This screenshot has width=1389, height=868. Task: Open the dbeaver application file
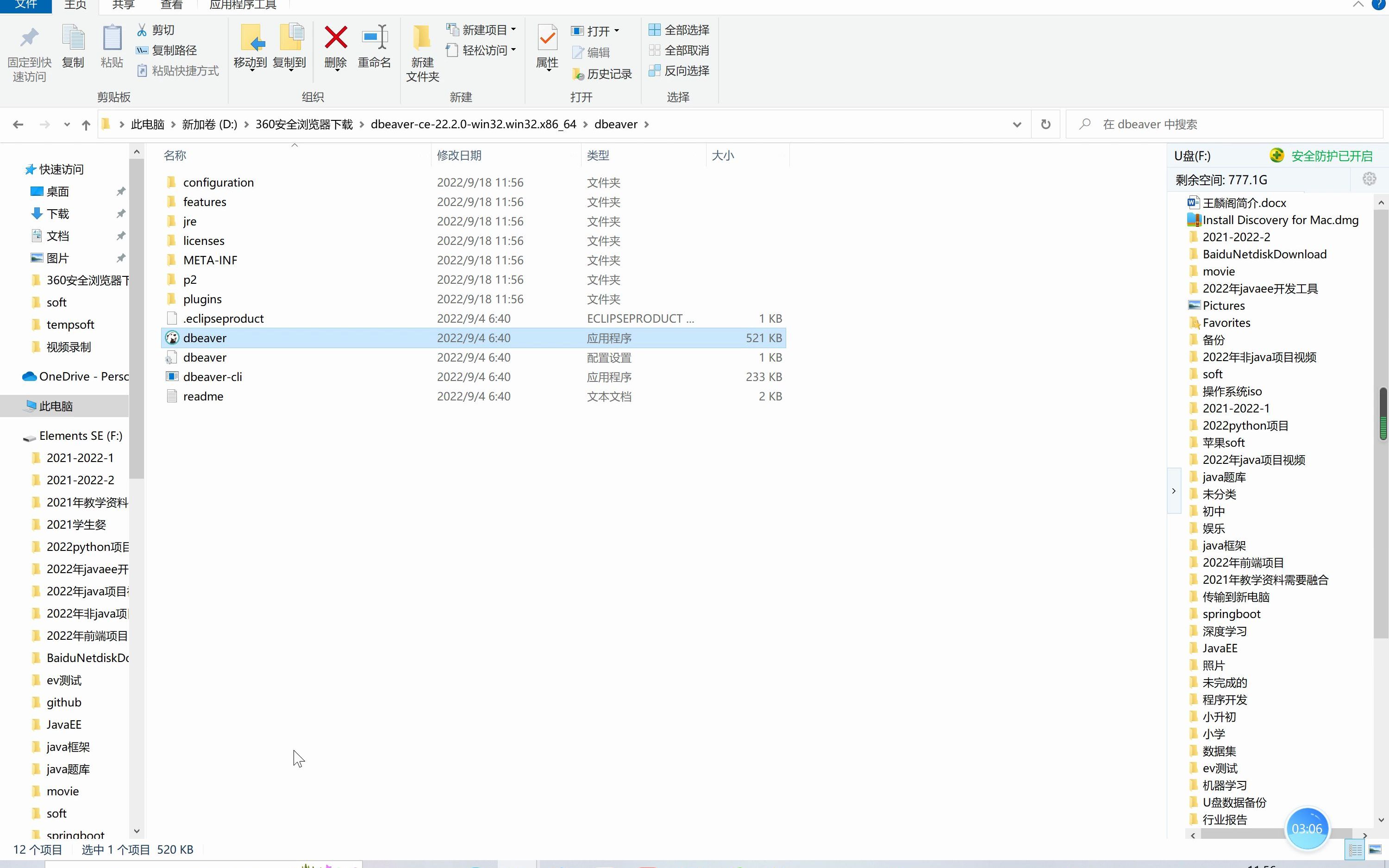tap(205, 338)
